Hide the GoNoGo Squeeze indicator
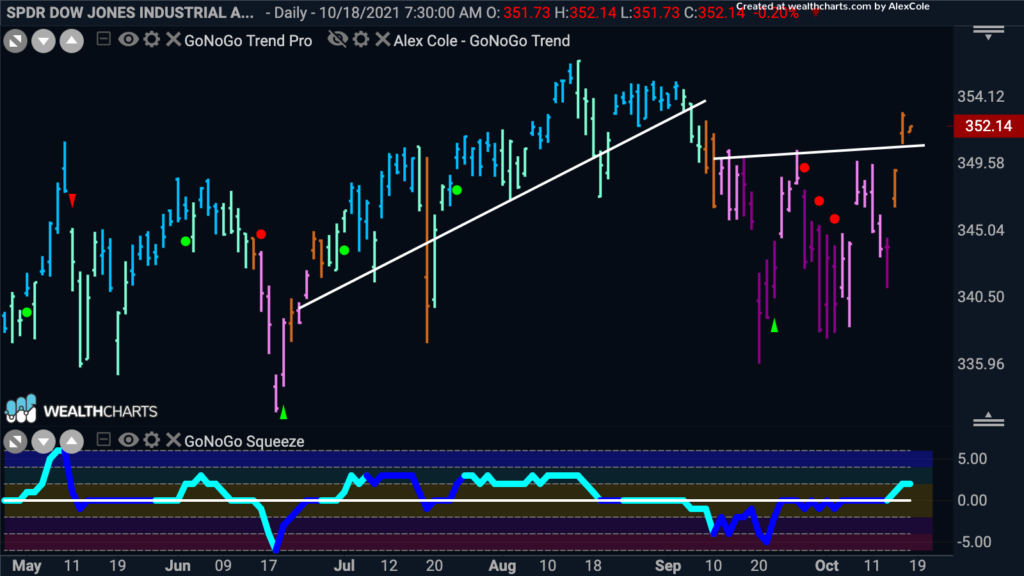The image size is (1024, 576). [128, 440]
